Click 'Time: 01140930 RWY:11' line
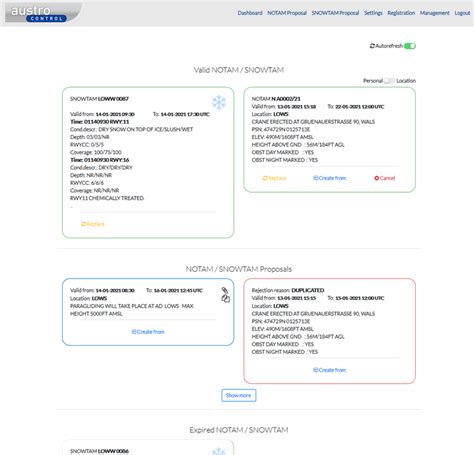This screenshot has width=474, height=455. [100, 122]
